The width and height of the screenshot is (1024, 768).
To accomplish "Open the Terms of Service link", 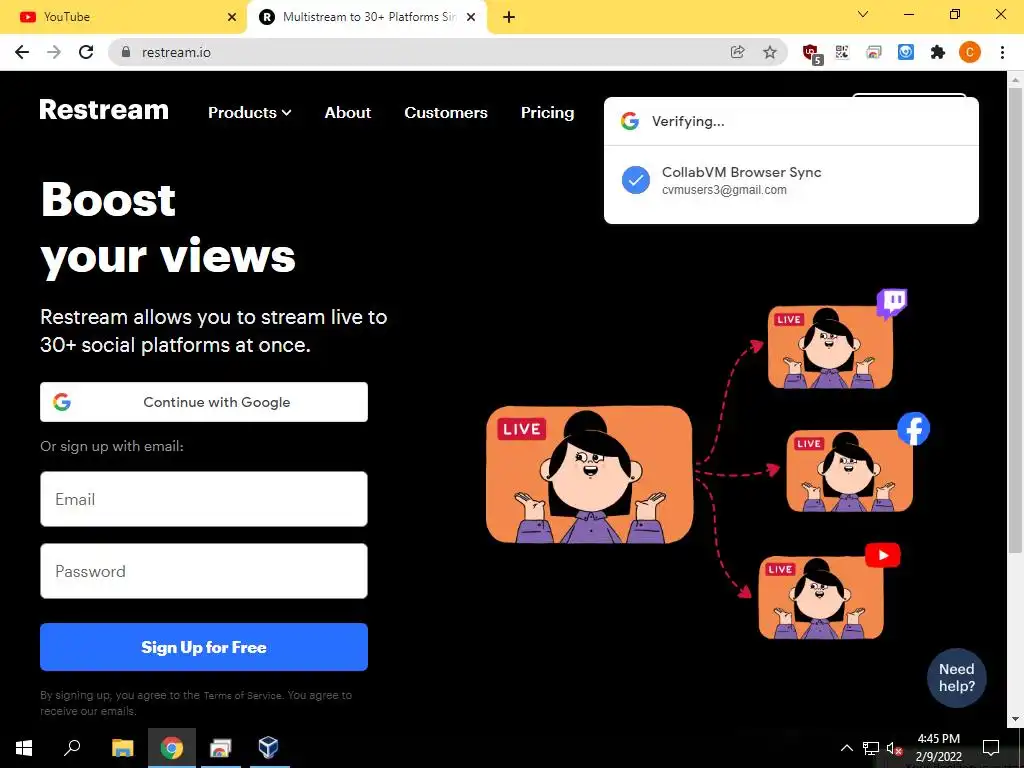I will point(242,696).
